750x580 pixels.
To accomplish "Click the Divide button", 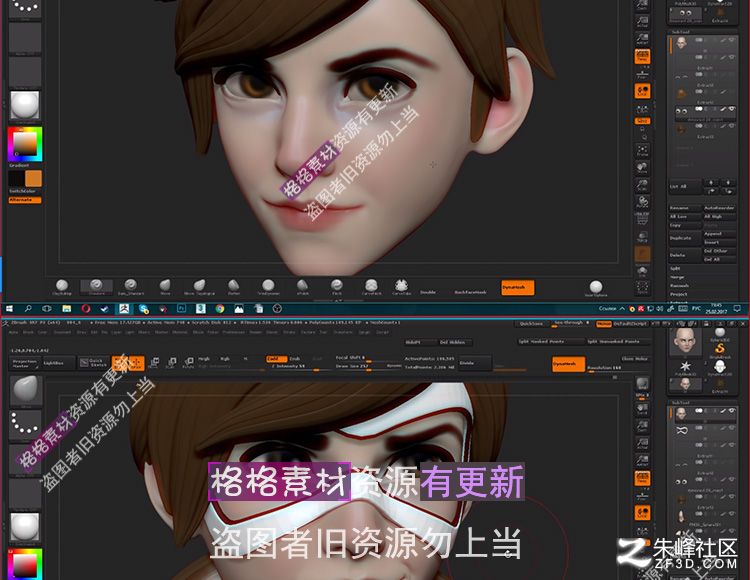I will [x=474, y=363].
